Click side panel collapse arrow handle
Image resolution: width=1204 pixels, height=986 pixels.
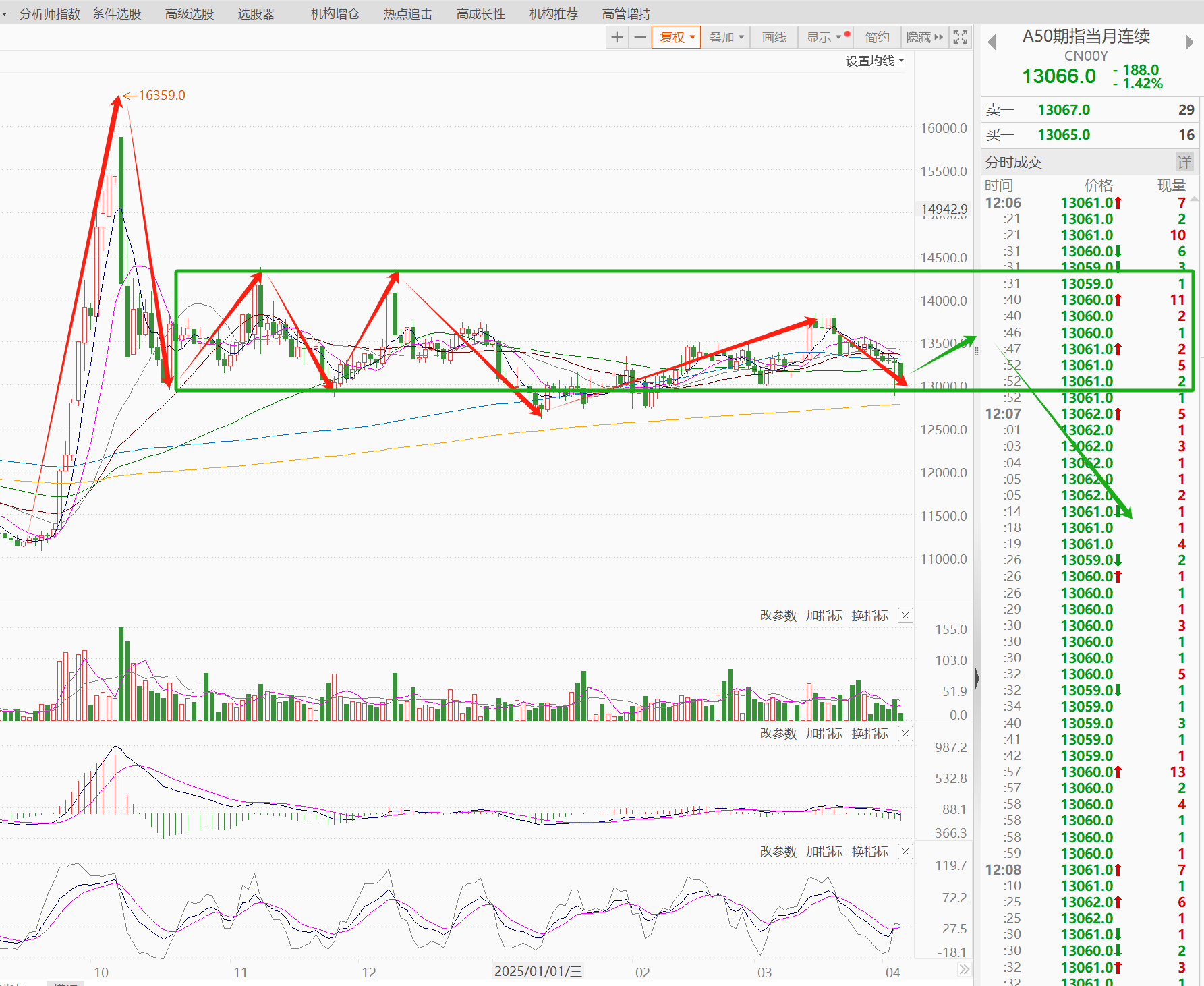(977, 678)
